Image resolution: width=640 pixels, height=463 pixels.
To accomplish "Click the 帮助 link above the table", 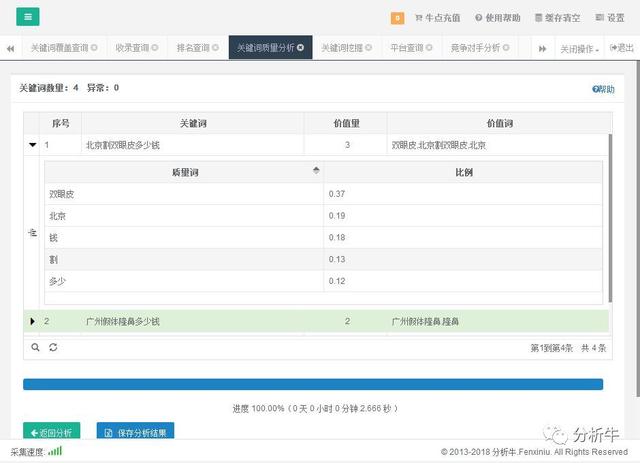I will click(603, 89).
